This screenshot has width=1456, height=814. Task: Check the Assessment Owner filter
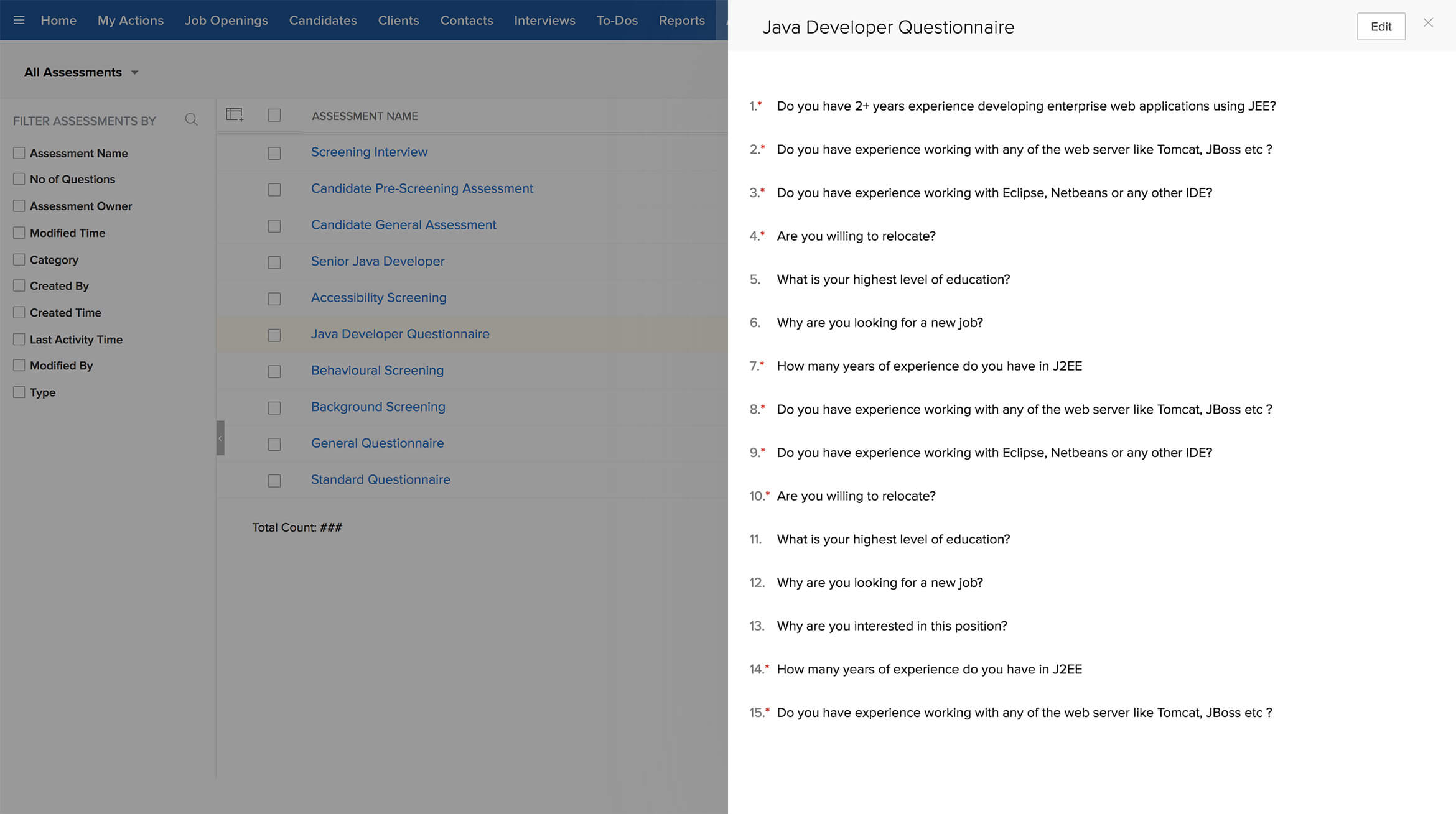coord(19,206)
